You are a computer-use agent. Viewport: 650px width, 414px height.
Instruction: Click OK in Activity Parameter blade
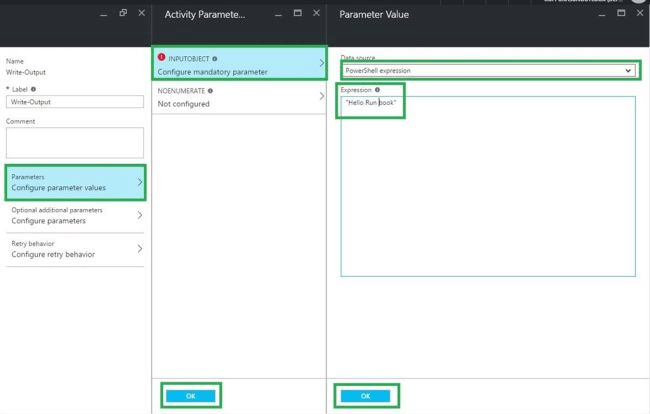[x=191, y=396]
